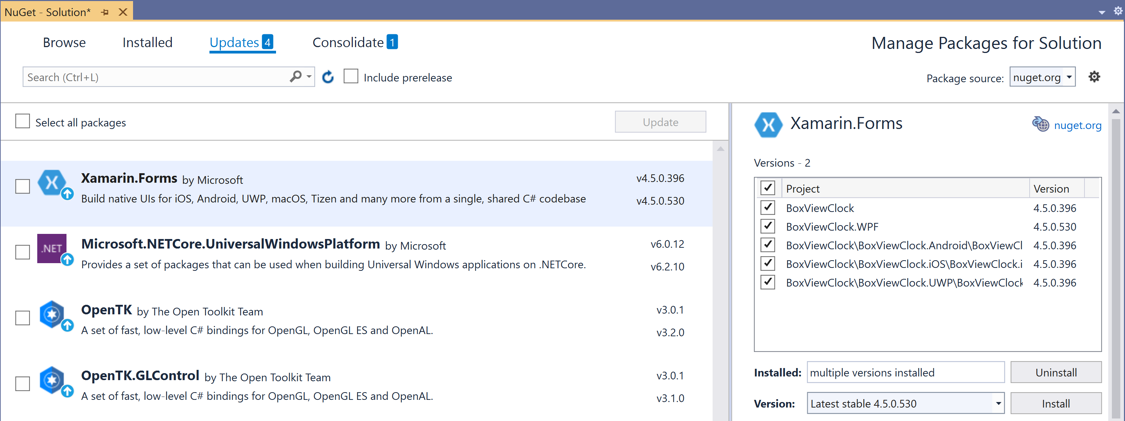Click the Microsoft.NETCore .NET package icon
1125x421 pixels.
click(x=52, y=248)
